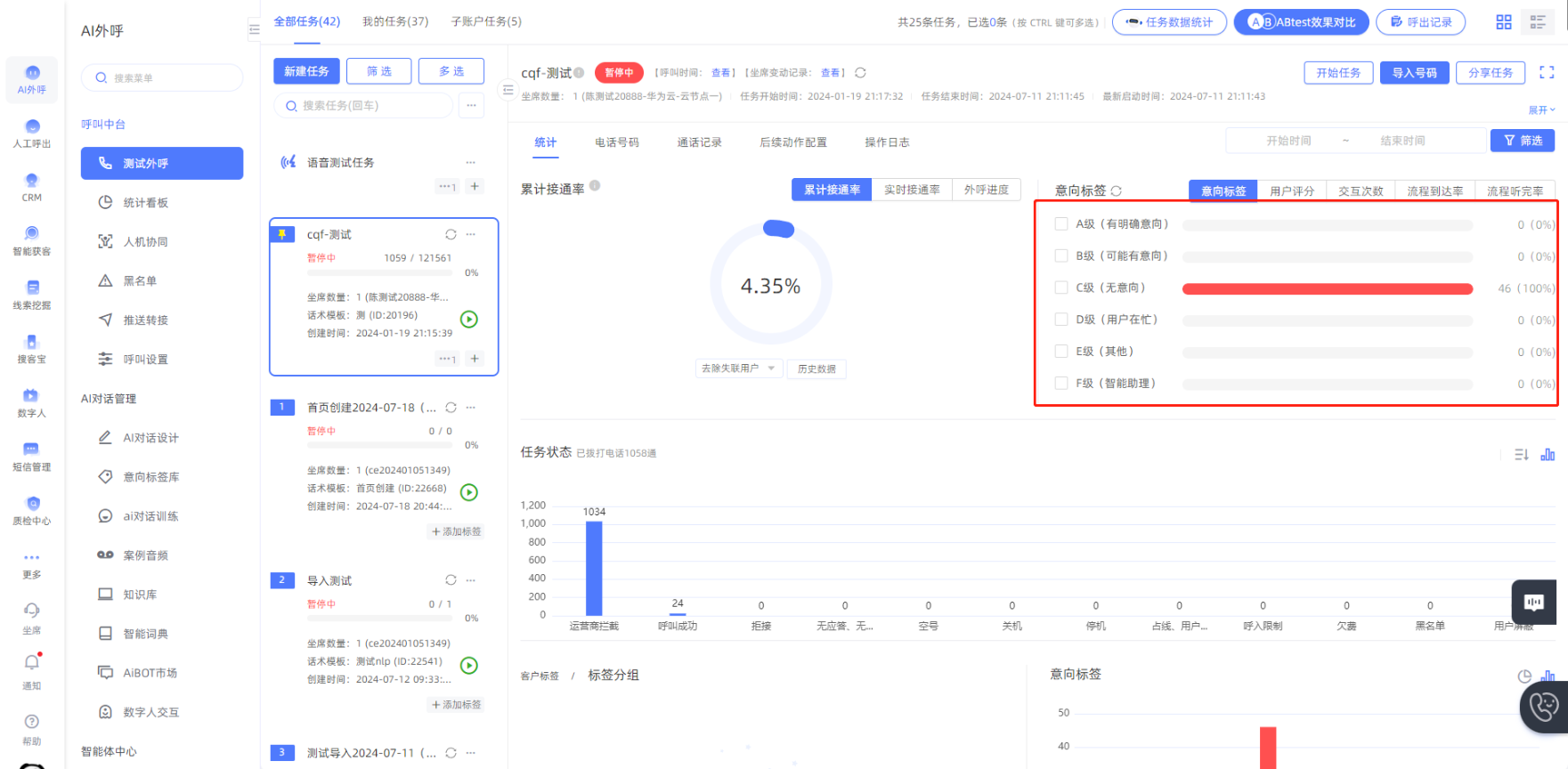The image size is (1568, 769).
Task: Start the cqf-测试 task play icon
Action: (x=469, y=320)
